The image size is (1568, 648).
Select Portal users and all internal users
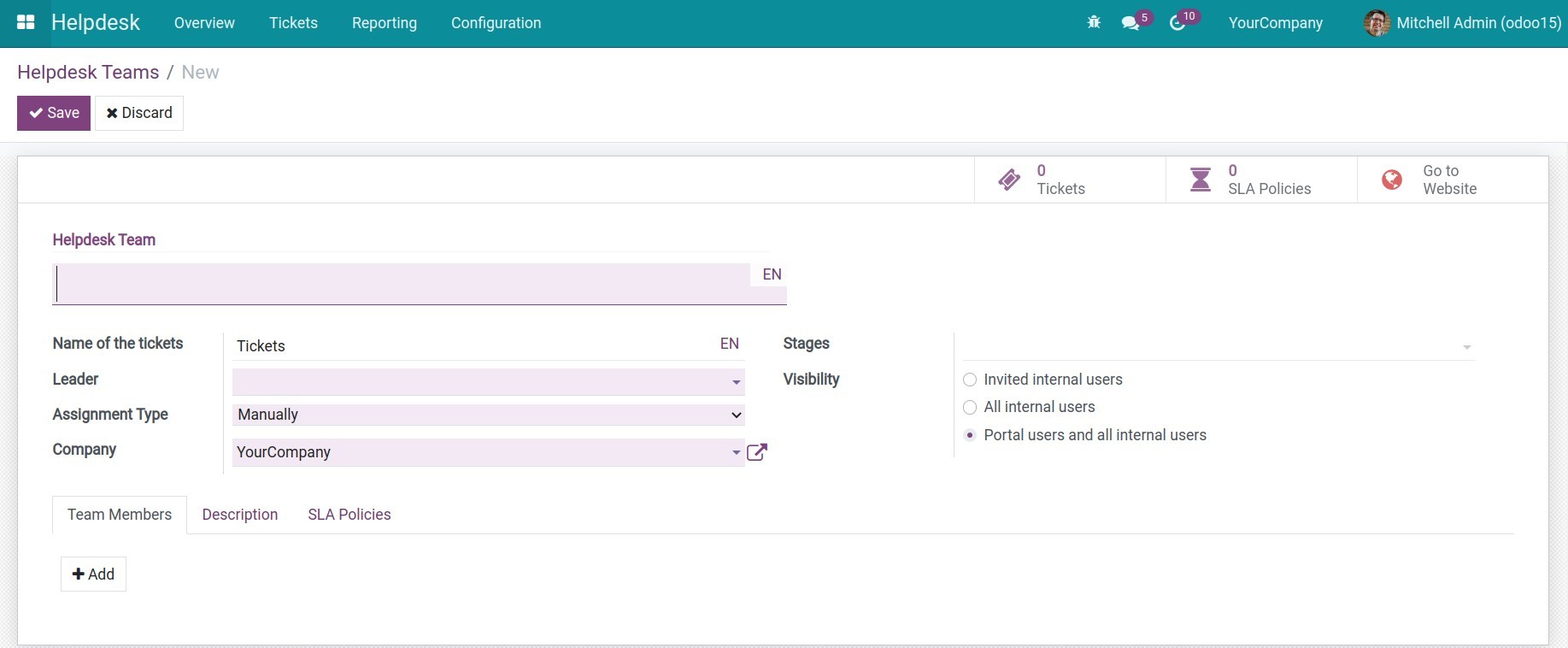[x=970, y=435]
